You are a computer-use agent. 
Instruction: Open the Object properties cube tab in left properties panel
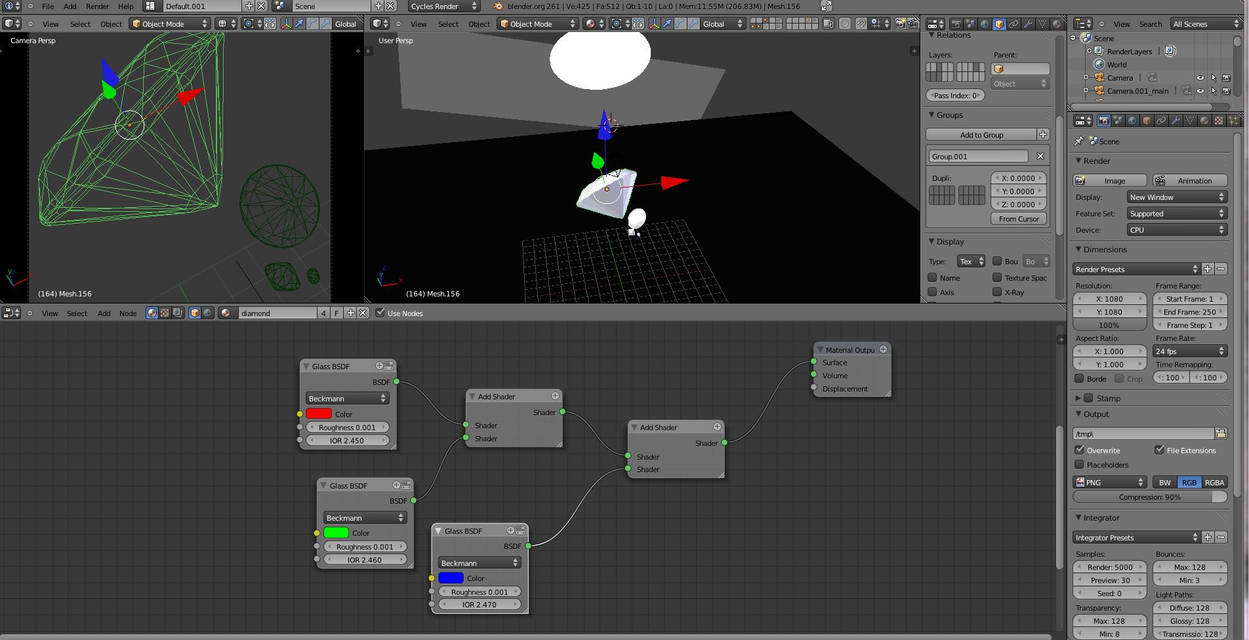[998, 24]
